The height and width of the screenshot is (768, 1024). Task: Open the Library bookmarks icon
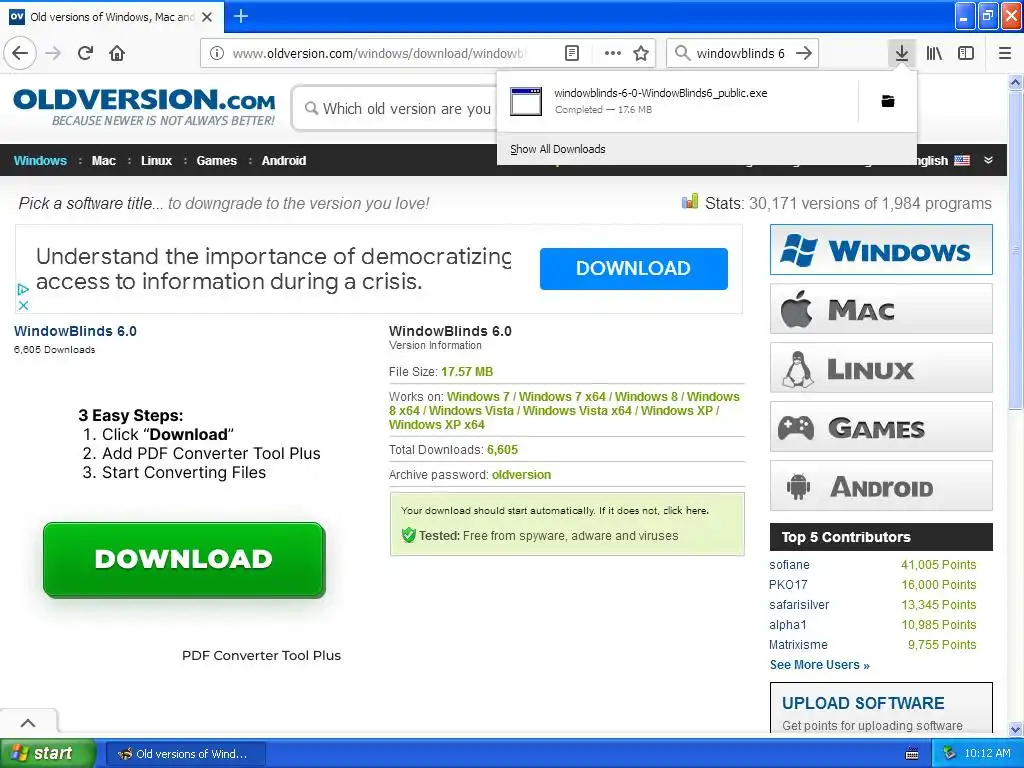(934, 53)
